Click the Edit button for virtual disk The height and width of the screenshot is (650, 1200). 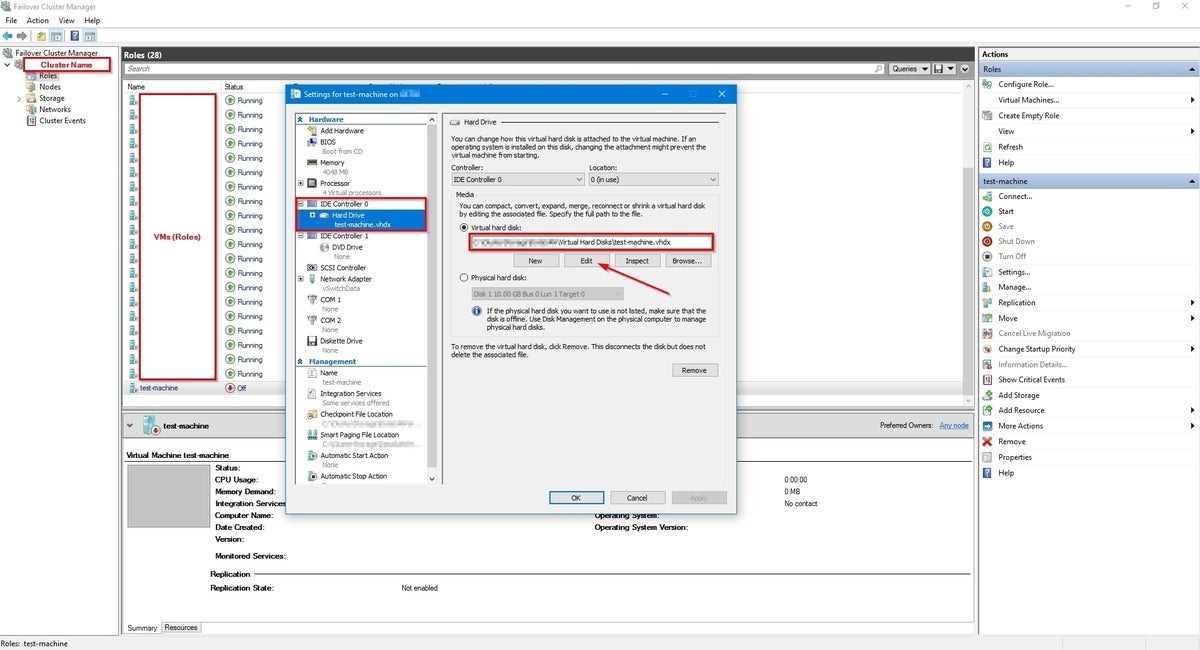[586, 260]
